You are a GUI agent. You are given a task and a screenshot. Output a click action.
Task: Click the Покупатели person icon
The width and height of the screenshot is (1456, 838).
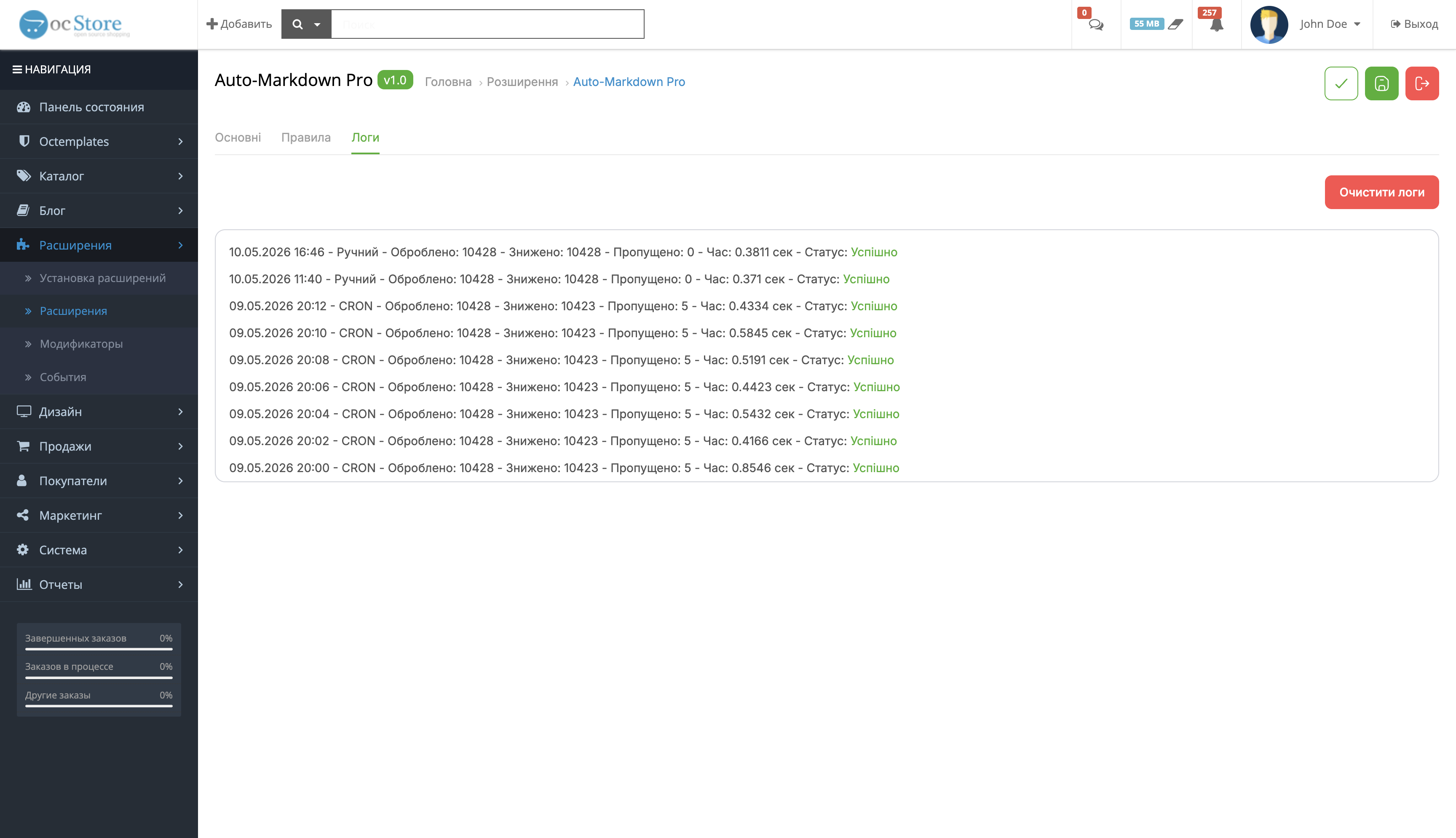pyautogui.click(x=22, y=481)
